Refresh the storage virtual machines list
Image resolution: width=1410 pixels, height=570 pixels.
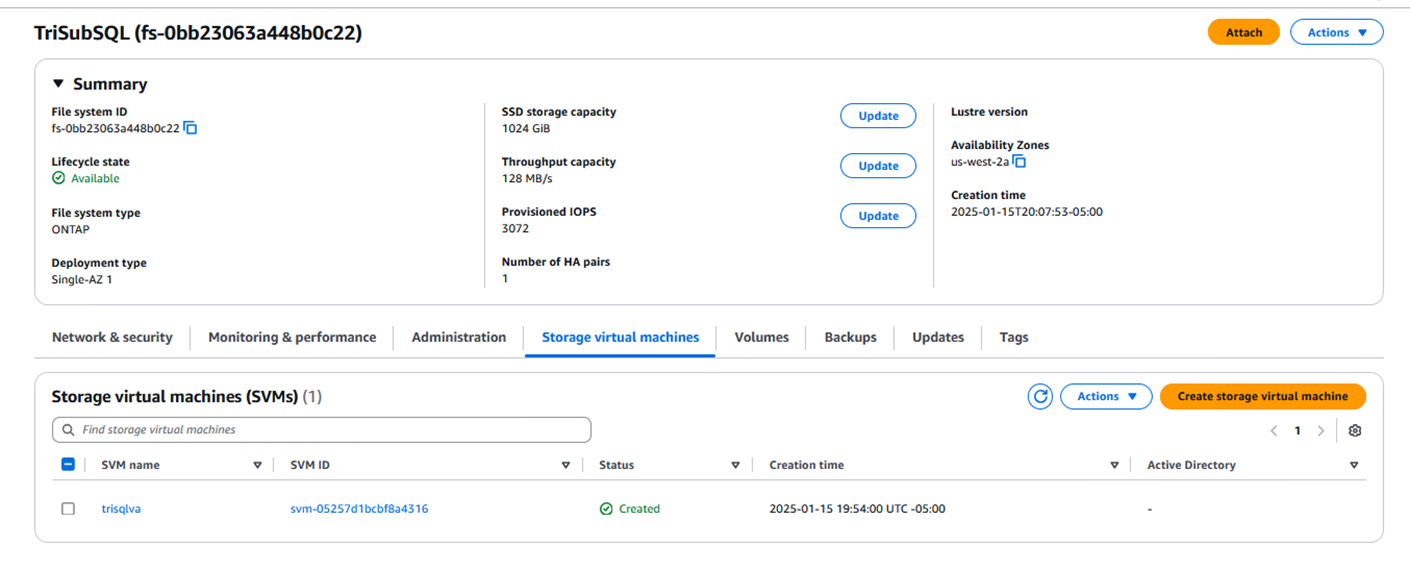(1040, 397)
